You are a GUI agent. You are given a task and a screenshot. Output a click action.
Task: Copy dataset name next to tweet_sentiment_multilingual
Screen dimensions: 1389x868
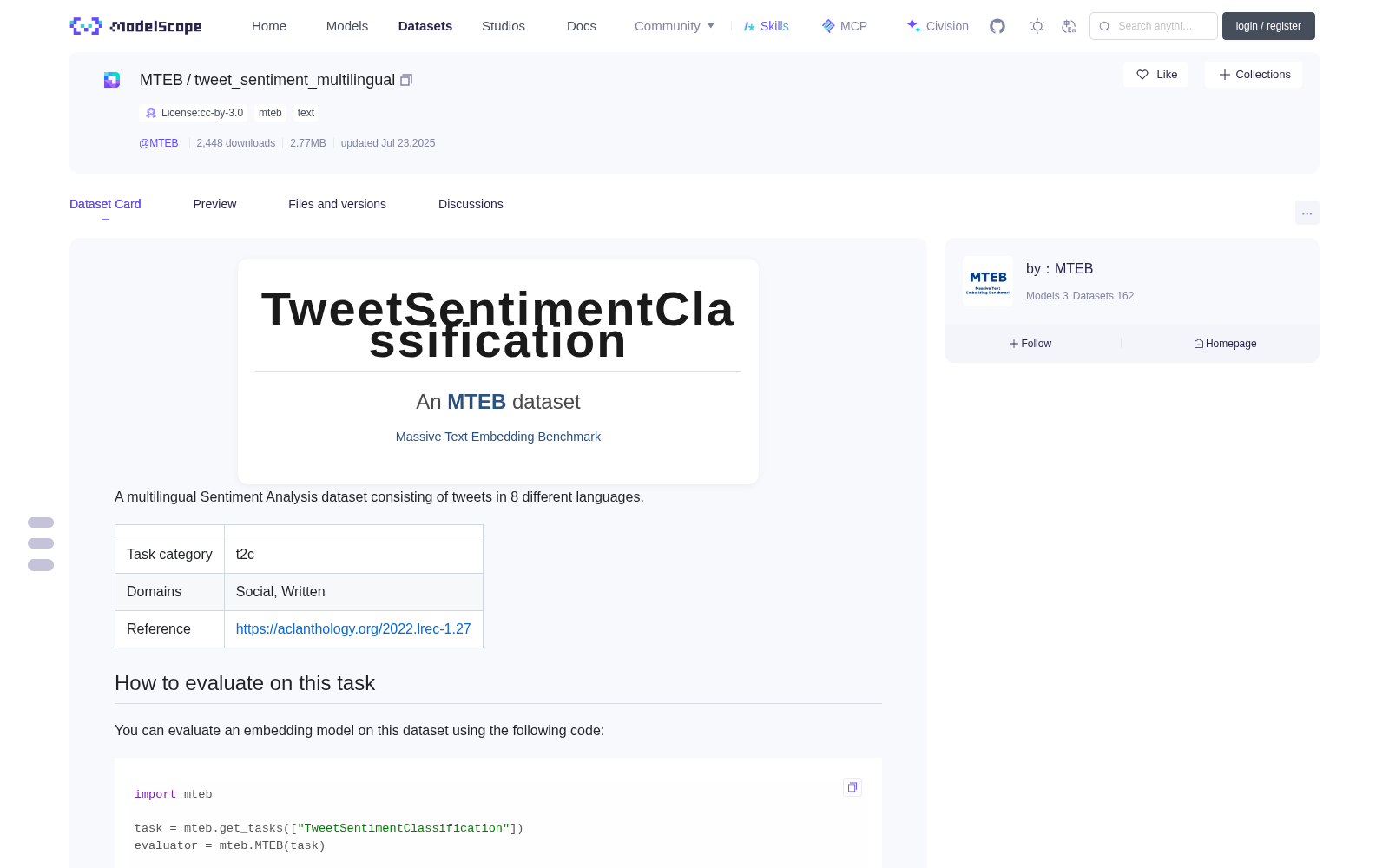click(406, 80)
